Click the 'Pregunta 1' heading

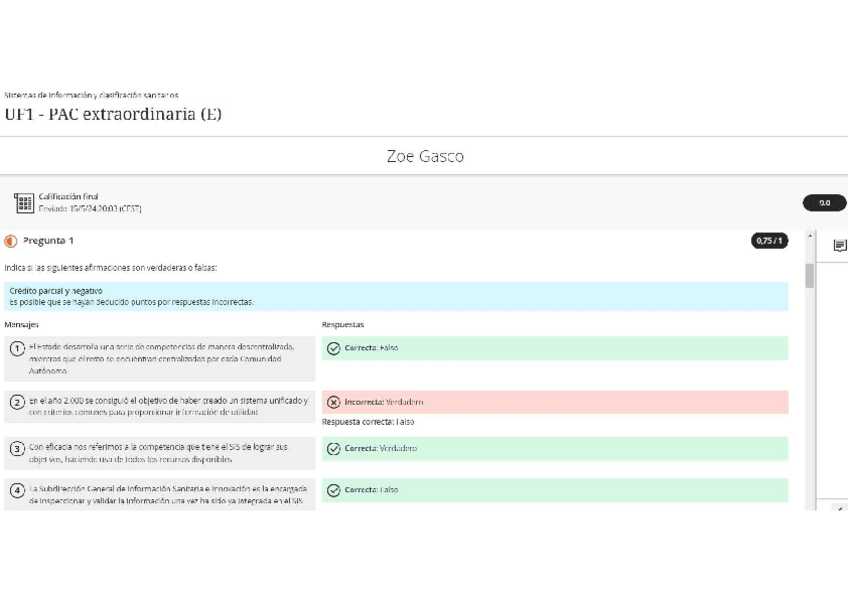[x=48, y=241]
